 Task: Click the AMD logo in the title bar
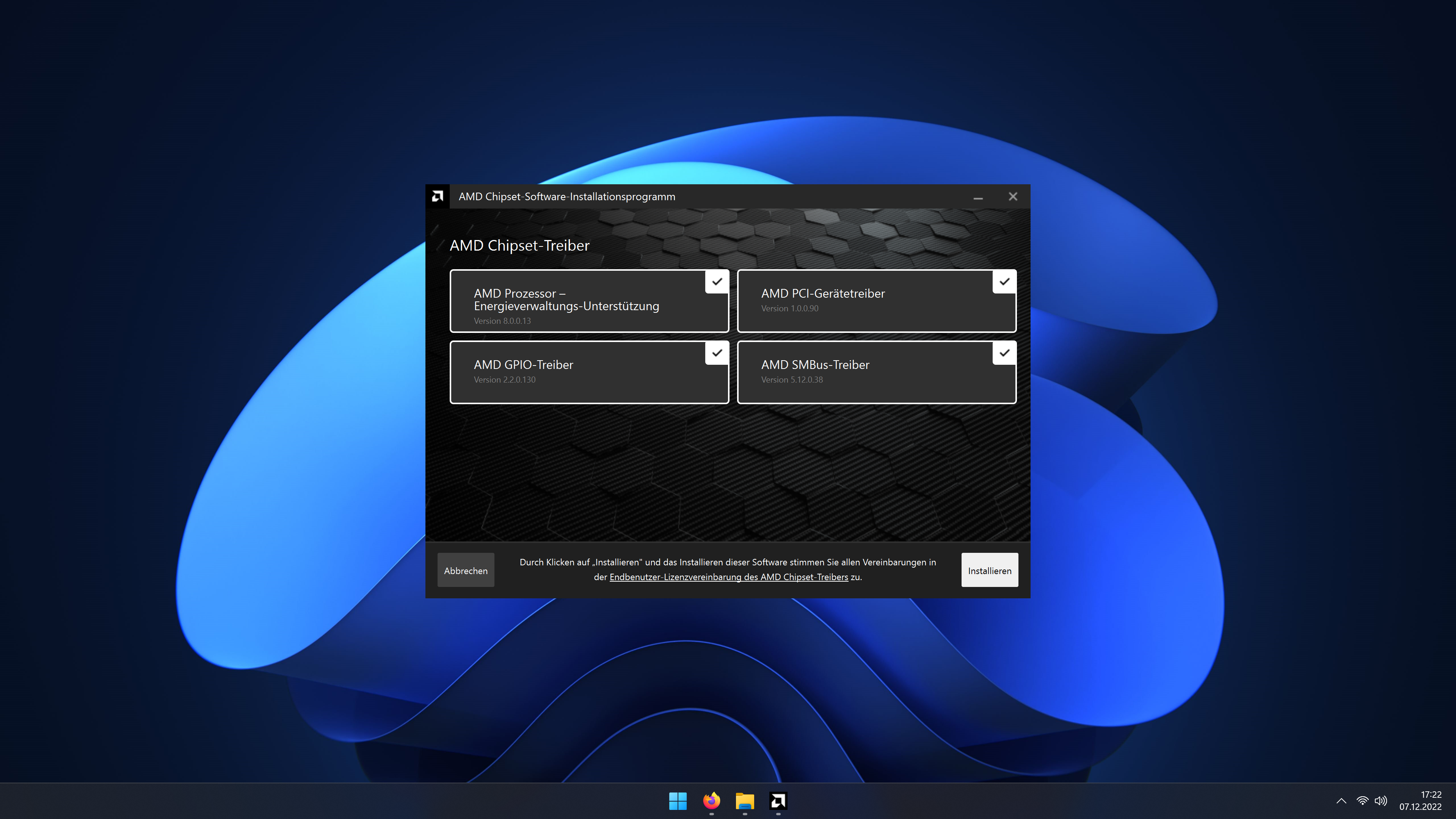(438, 196)
